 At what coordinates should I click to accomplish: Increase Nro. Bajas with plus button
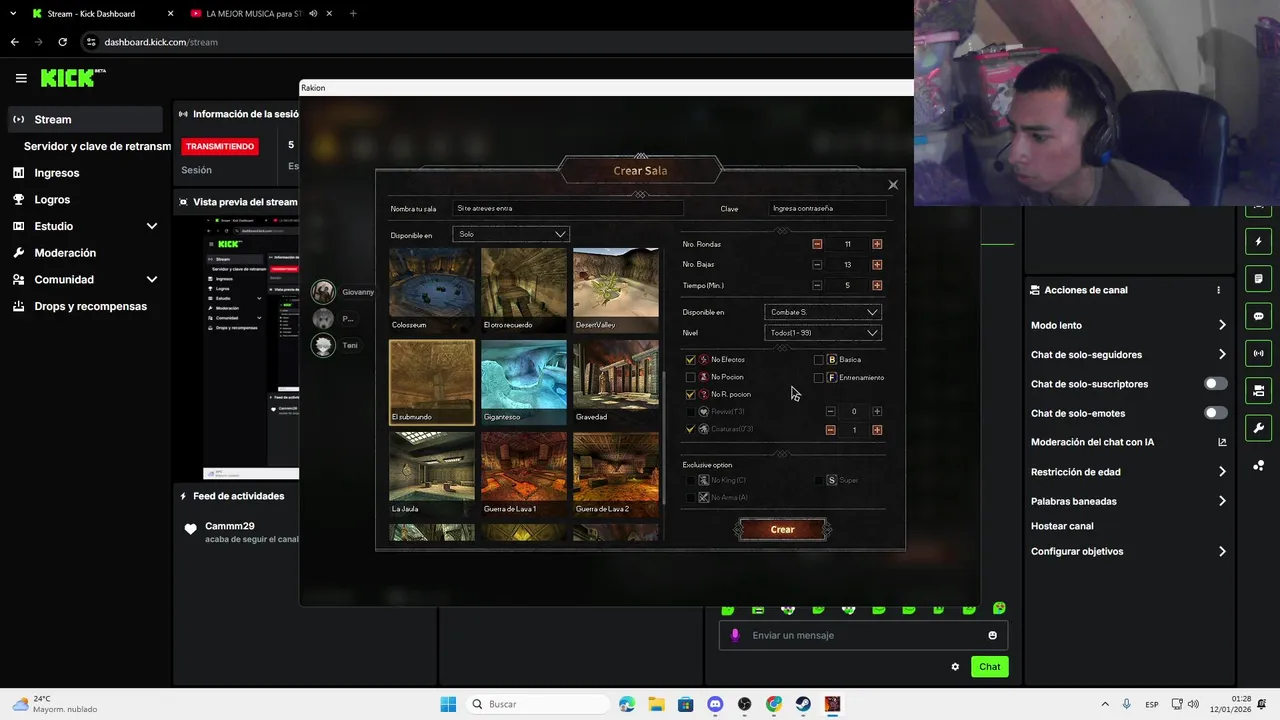(x=877, y=265)
